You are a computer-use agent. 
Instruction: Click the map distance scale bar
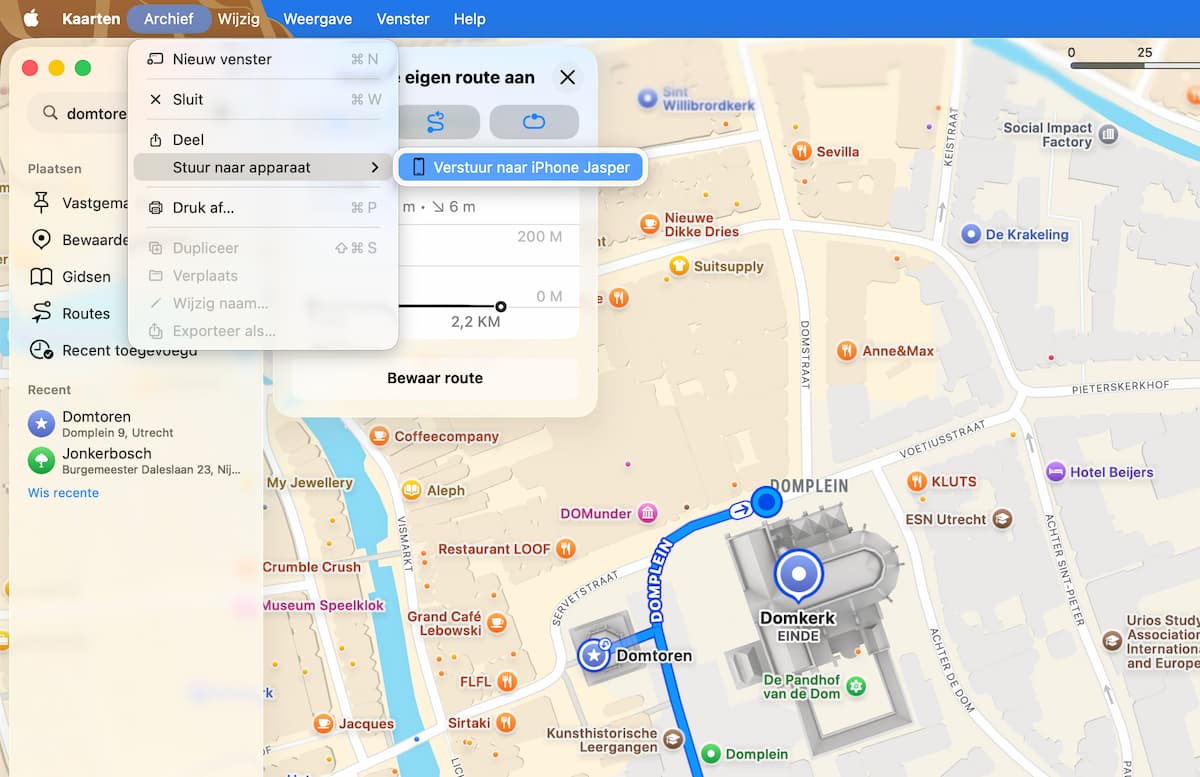tap(1134, 66)
